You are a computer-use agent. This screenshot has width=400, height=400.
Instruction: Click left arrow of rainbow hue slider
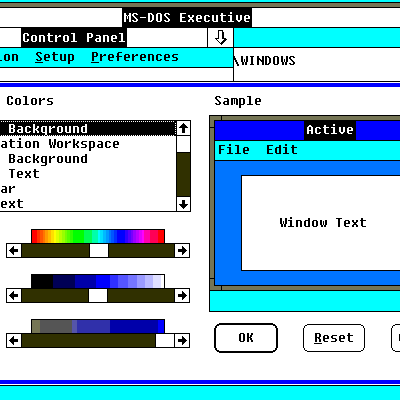click(14, 251)
